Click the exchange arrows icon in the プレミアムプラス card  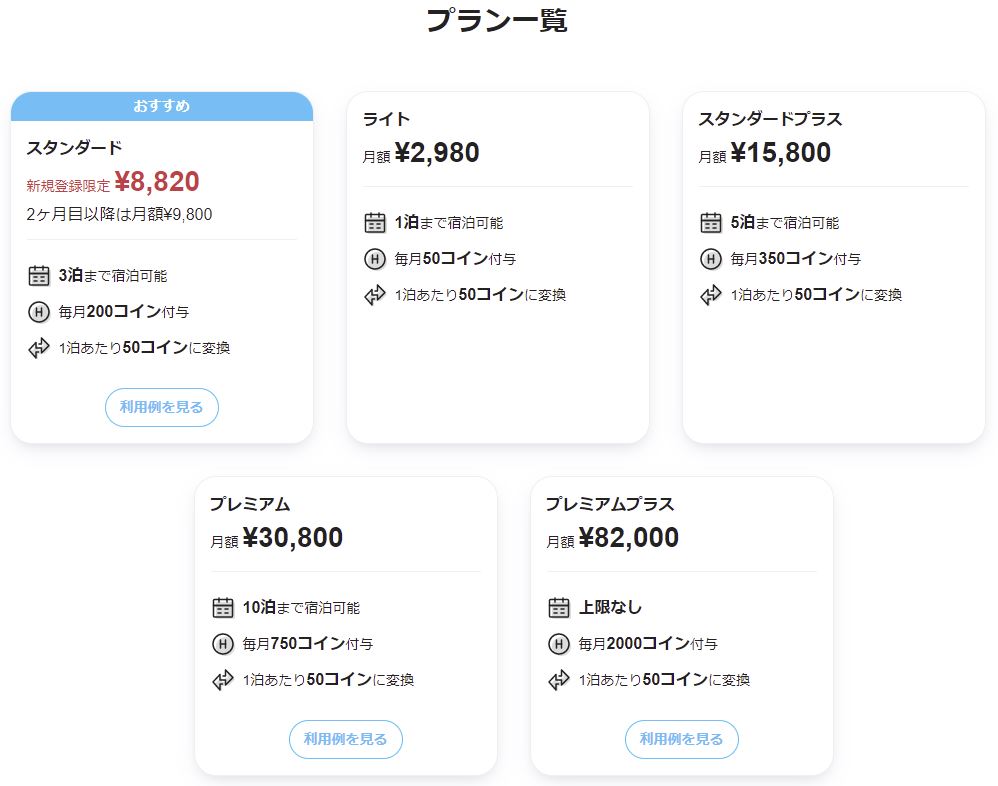[559, 680]
